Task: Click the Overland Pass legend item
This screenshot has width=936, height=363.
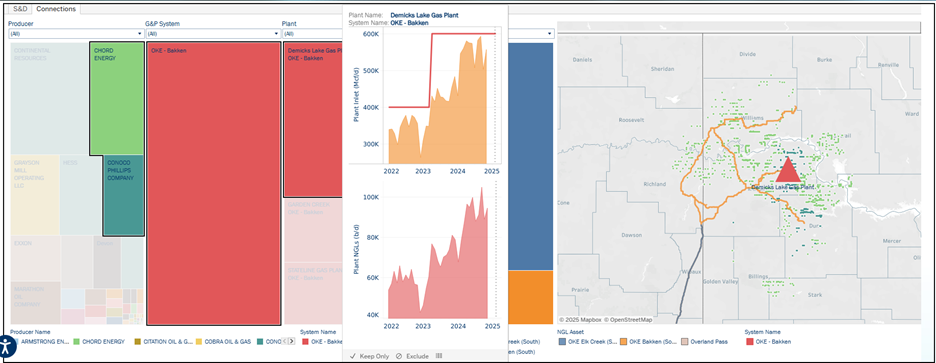Action: (x=705, y=342)
